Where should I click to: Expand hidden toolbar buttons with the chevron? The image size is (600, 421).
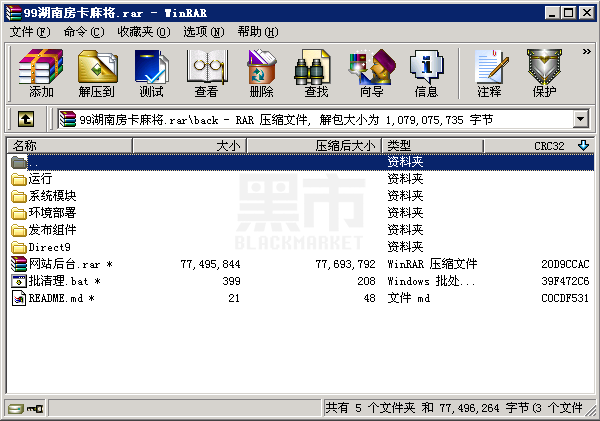click(x=587, y=51)
